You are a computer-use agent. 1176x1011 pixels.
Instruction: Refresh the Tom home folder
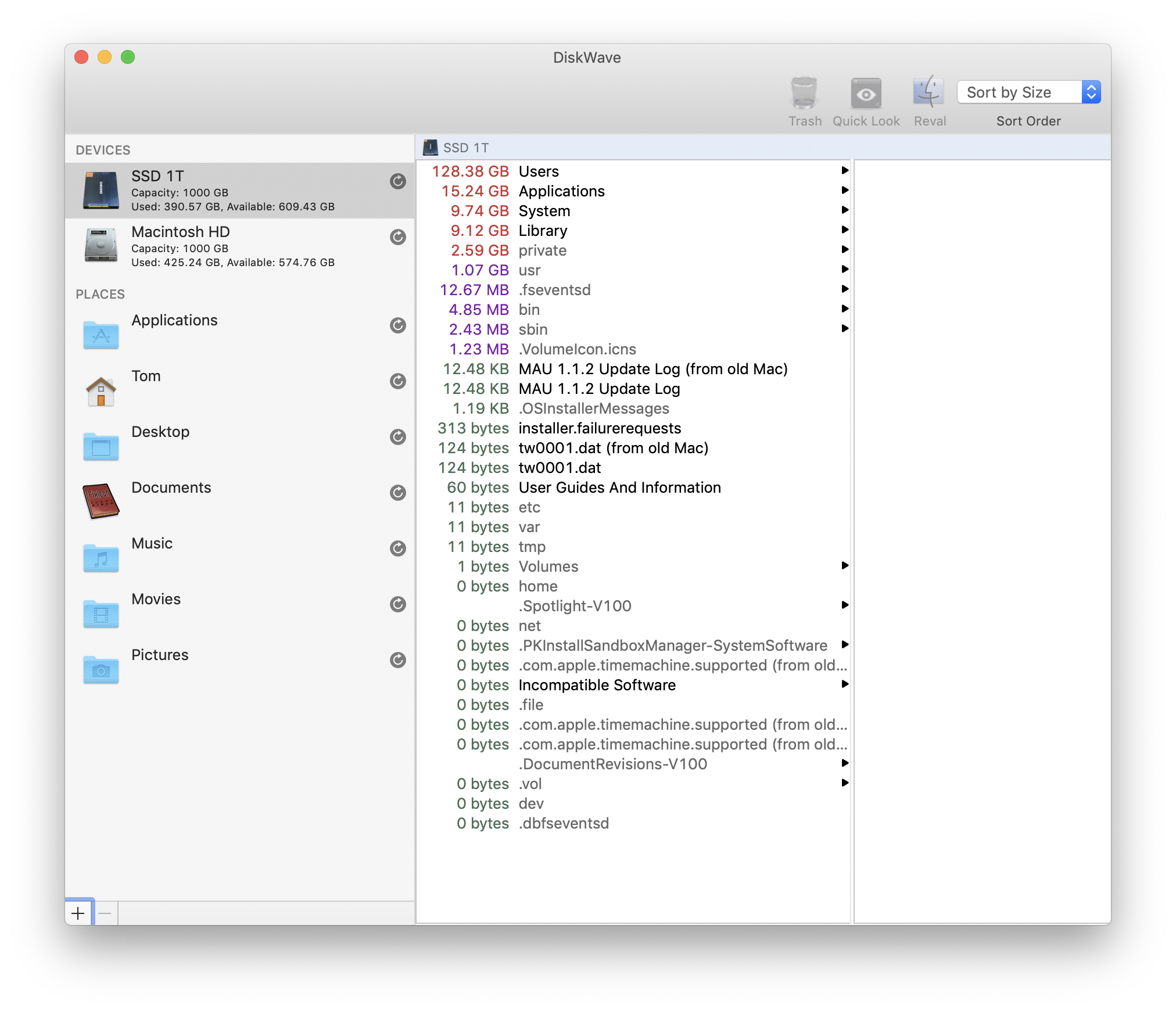point(398,381)
